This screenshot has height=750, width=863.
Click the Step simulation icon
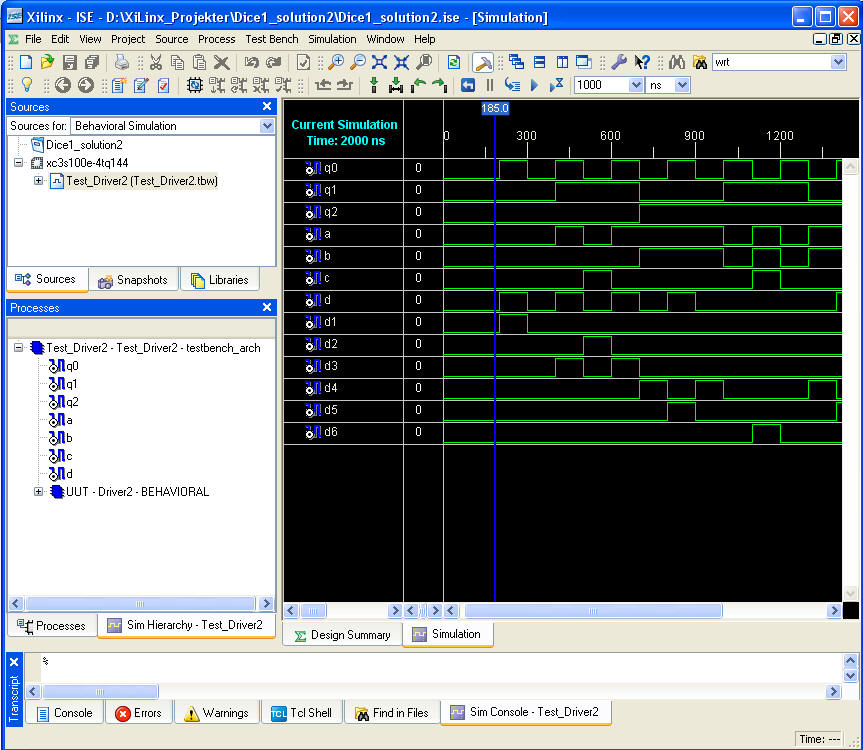(x=512, y=85)
